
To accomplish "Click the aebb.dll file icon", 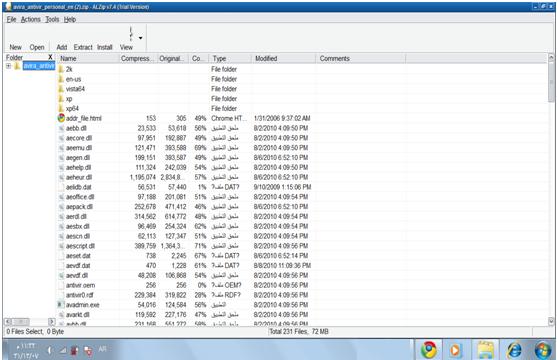I will 61,128.
